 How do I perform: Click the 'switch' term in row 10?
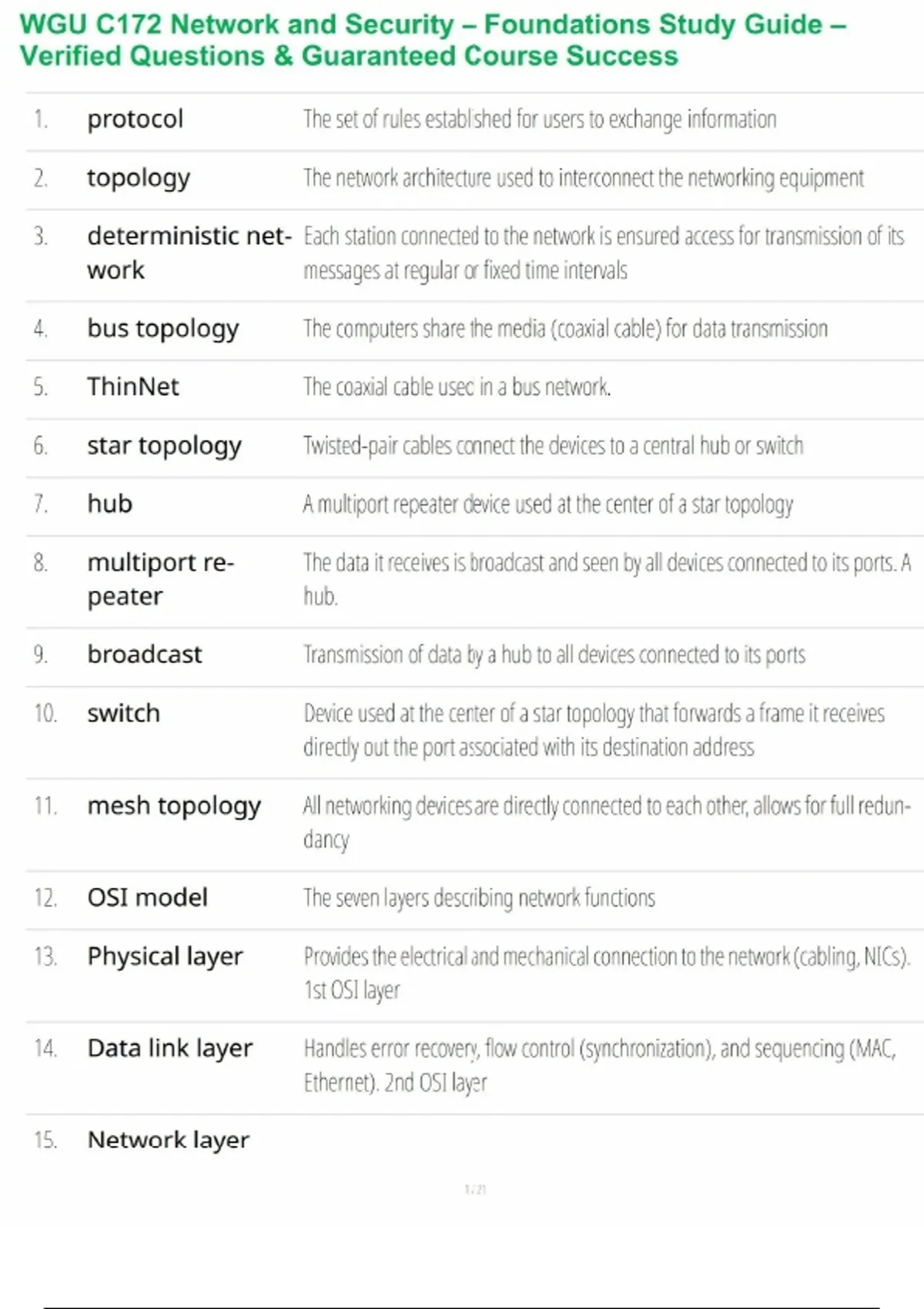123,713
